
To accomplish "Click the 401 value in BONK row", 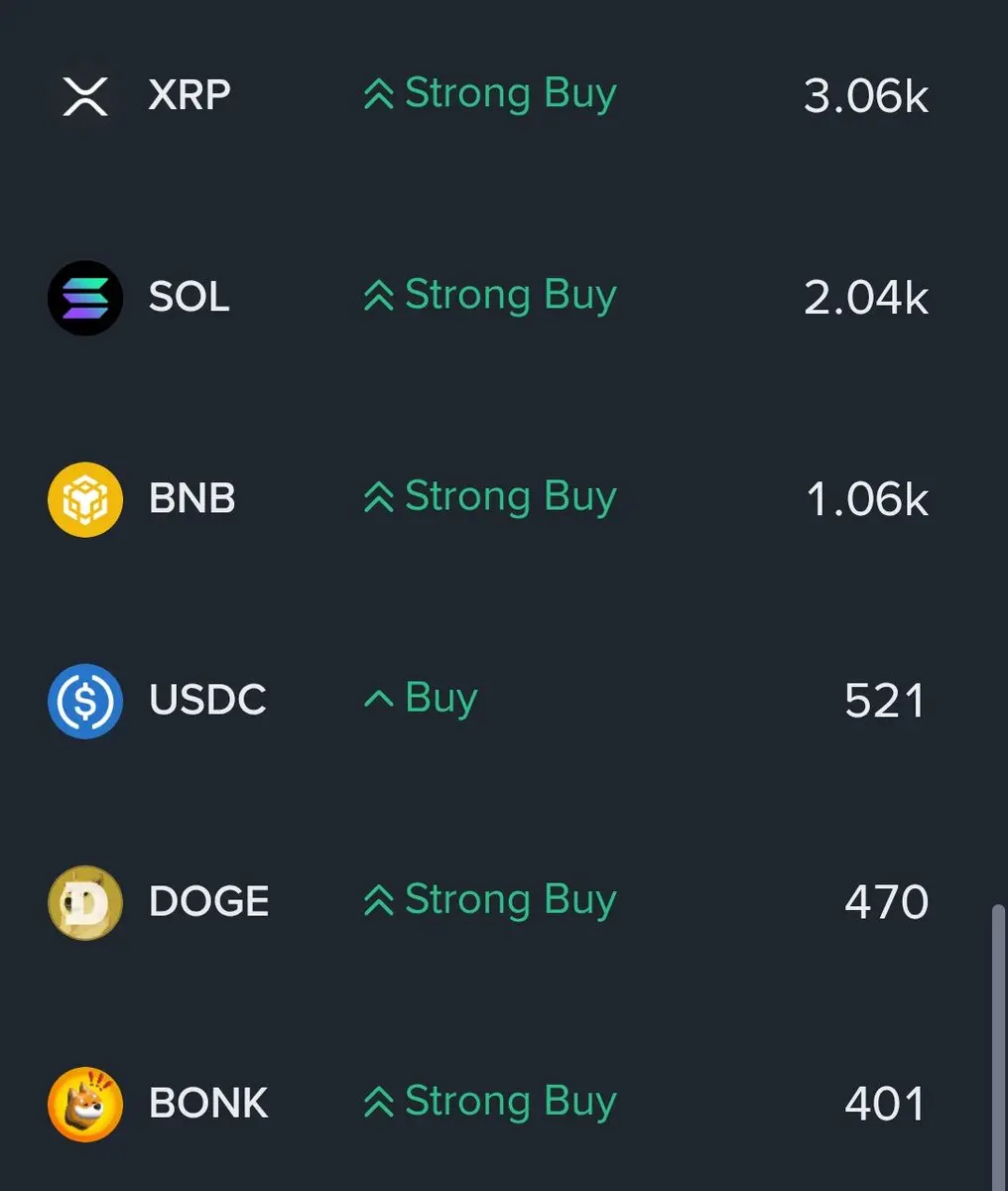I will pos(885,1104).
